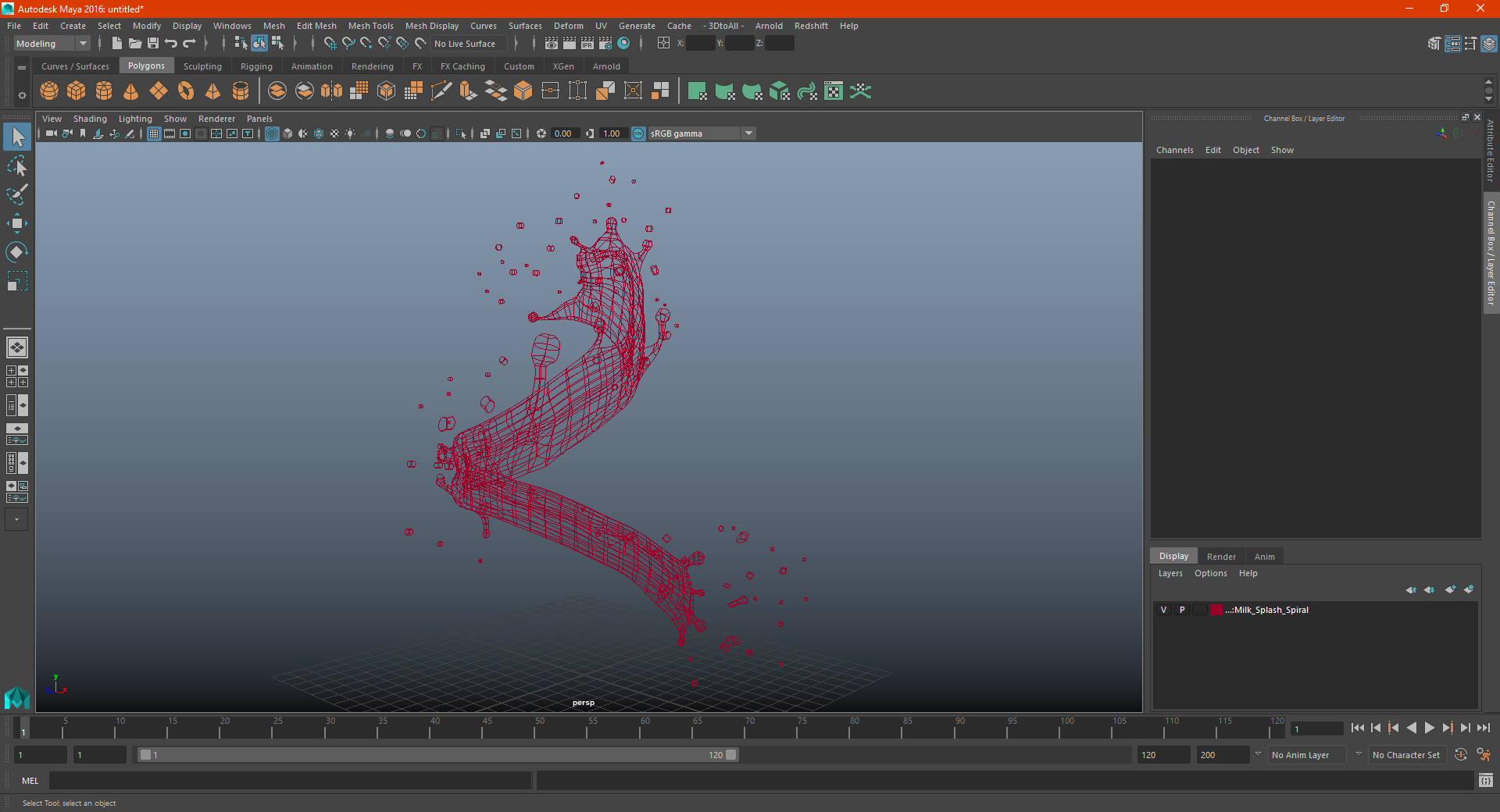1500x812 pixels.
Task: Select the Move tool in the toolbox
Action: [16, 223]
